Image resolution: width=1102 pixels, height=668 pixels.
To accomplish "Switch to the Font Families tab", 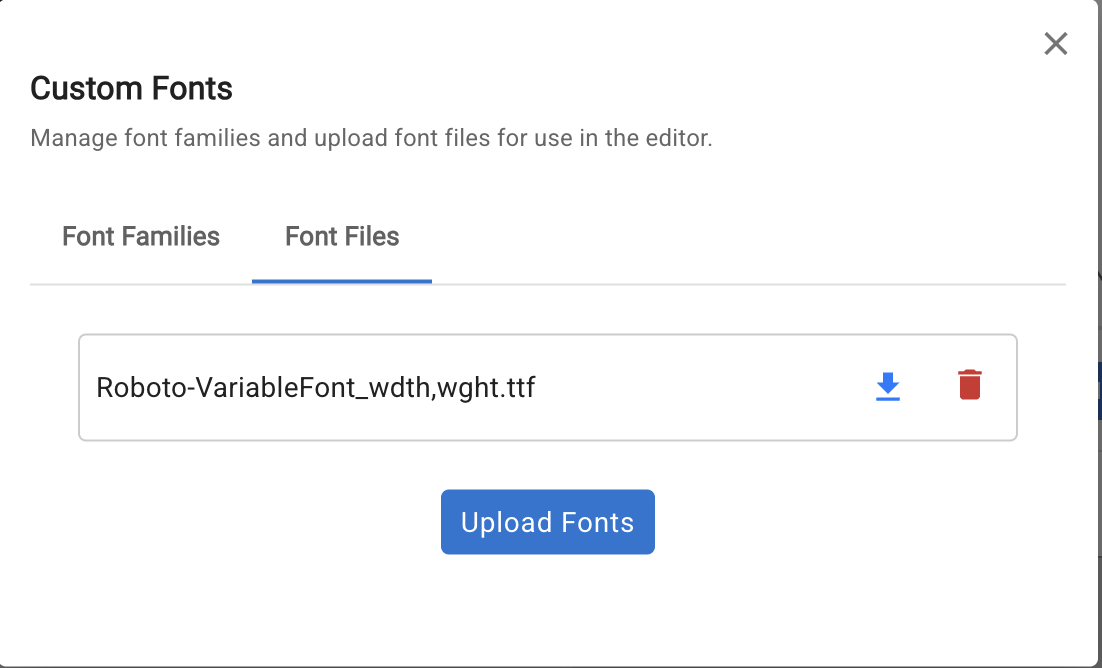I will pyautogui.click(x=141, y=237).
